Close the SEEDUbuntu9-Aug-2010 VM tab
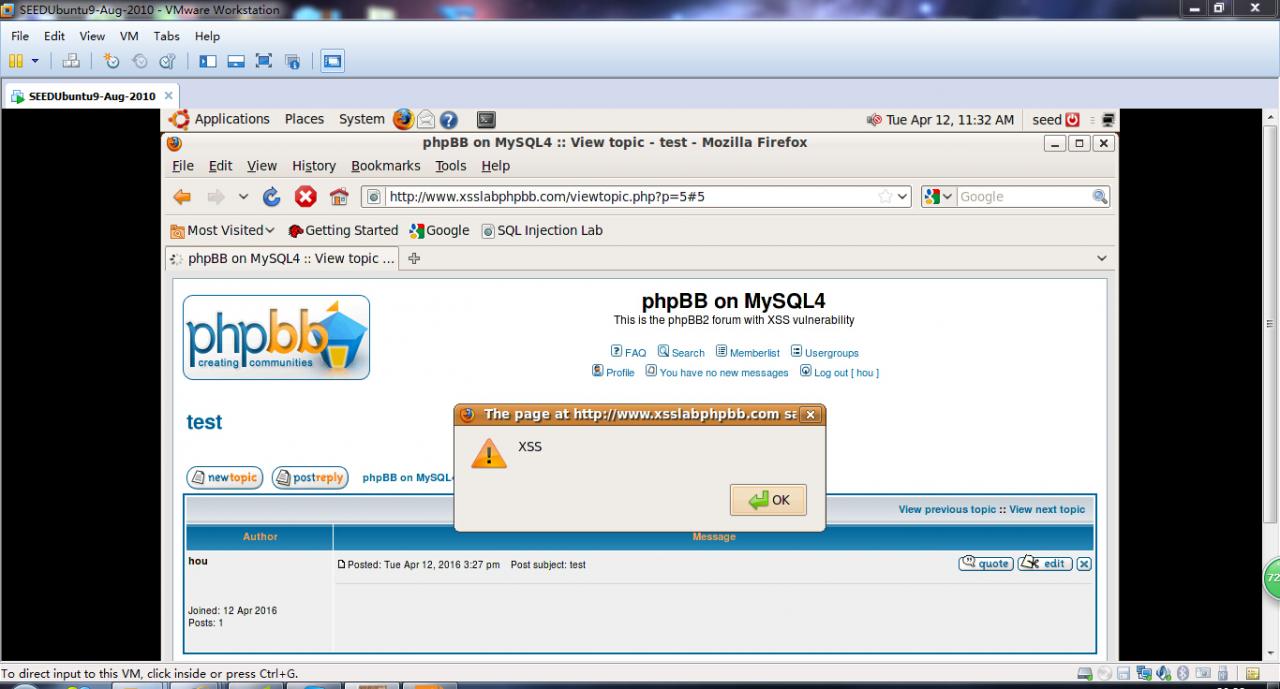The width and height of the screenshot is (1280, 689). 169,95
